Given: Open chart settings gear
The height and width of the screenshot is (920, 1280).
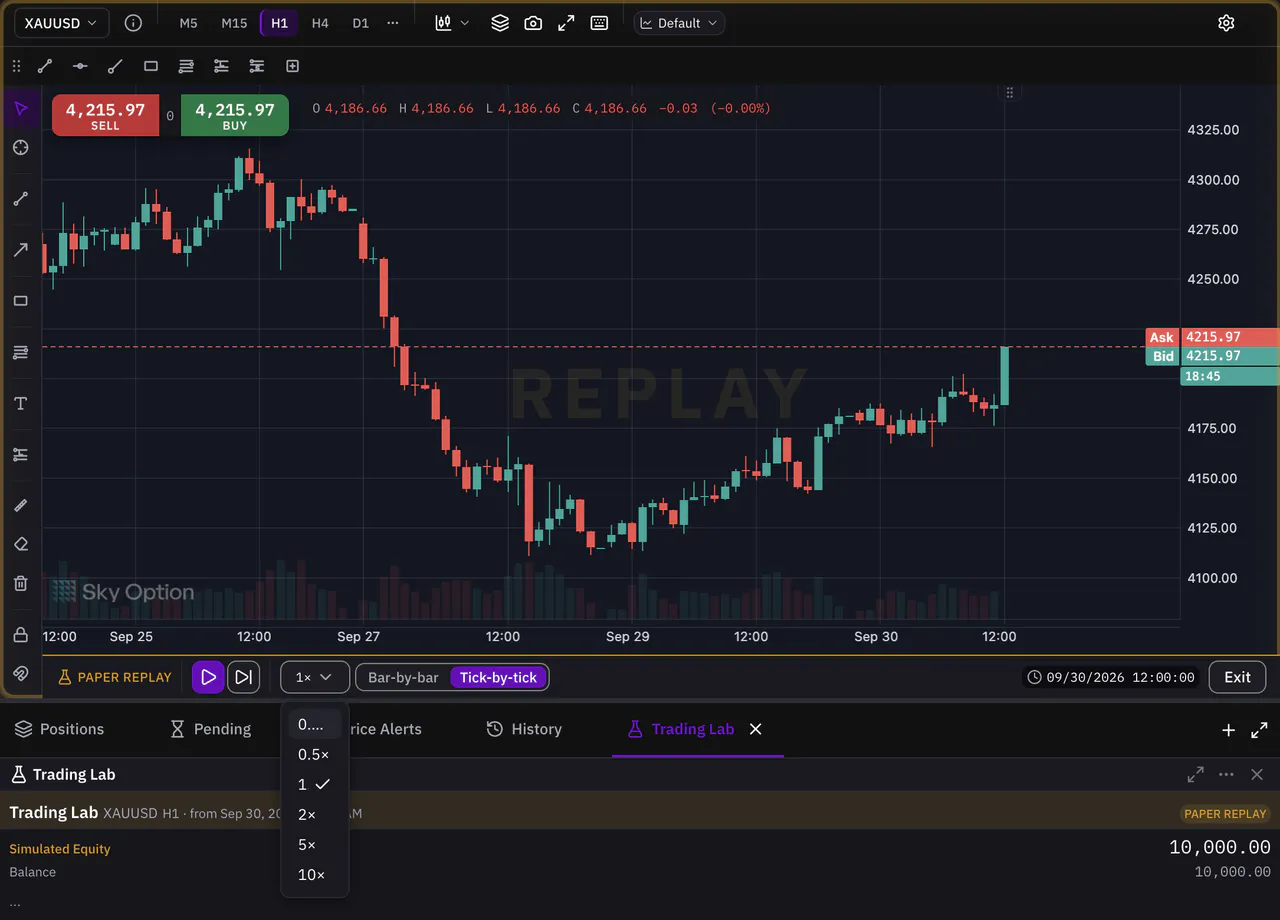Looking at the screenshot, I should (x=1226, y=23).
